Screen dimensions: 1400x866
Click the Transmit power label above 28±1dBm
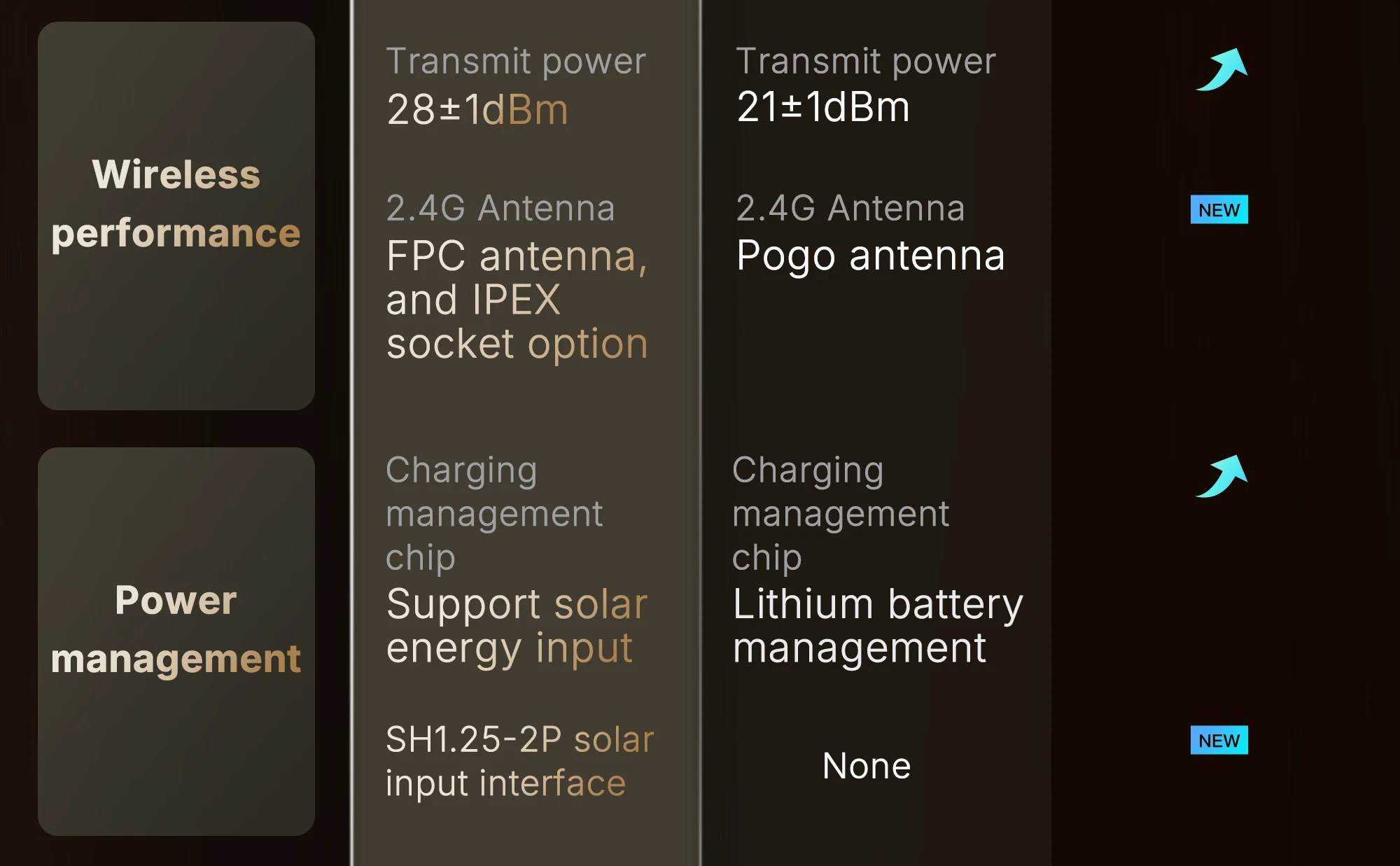(516, 62)
